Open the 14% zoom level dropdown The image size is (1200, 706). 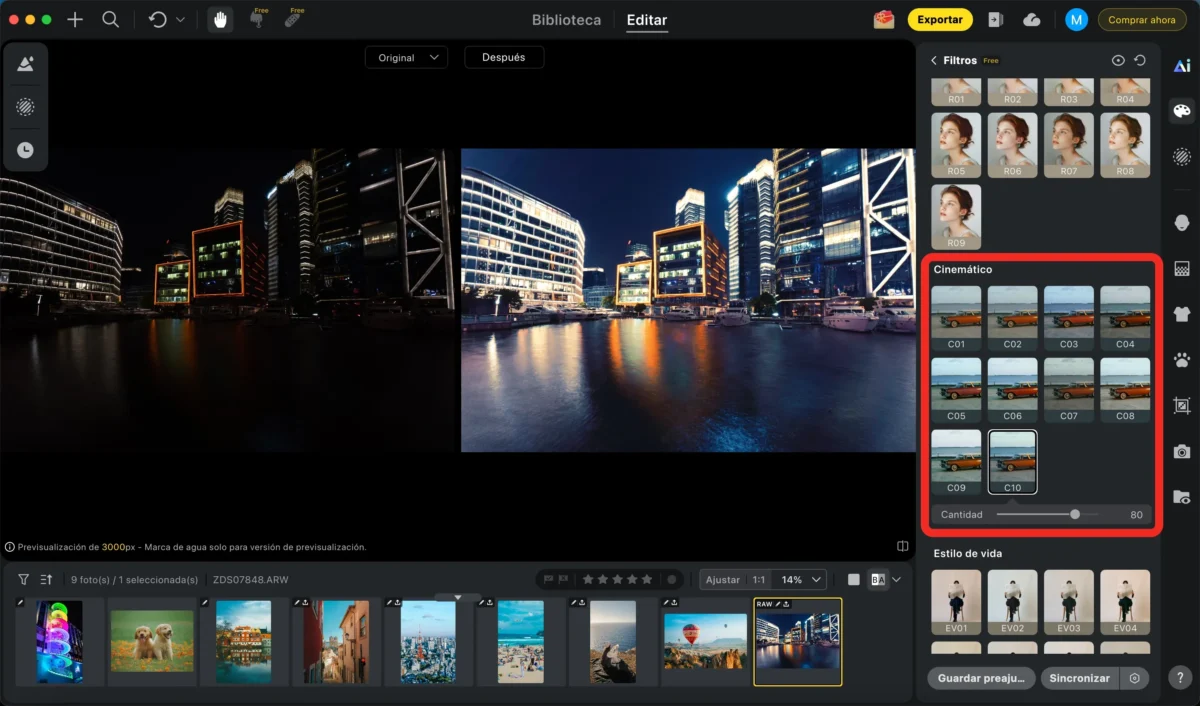[x=803, y=580]
